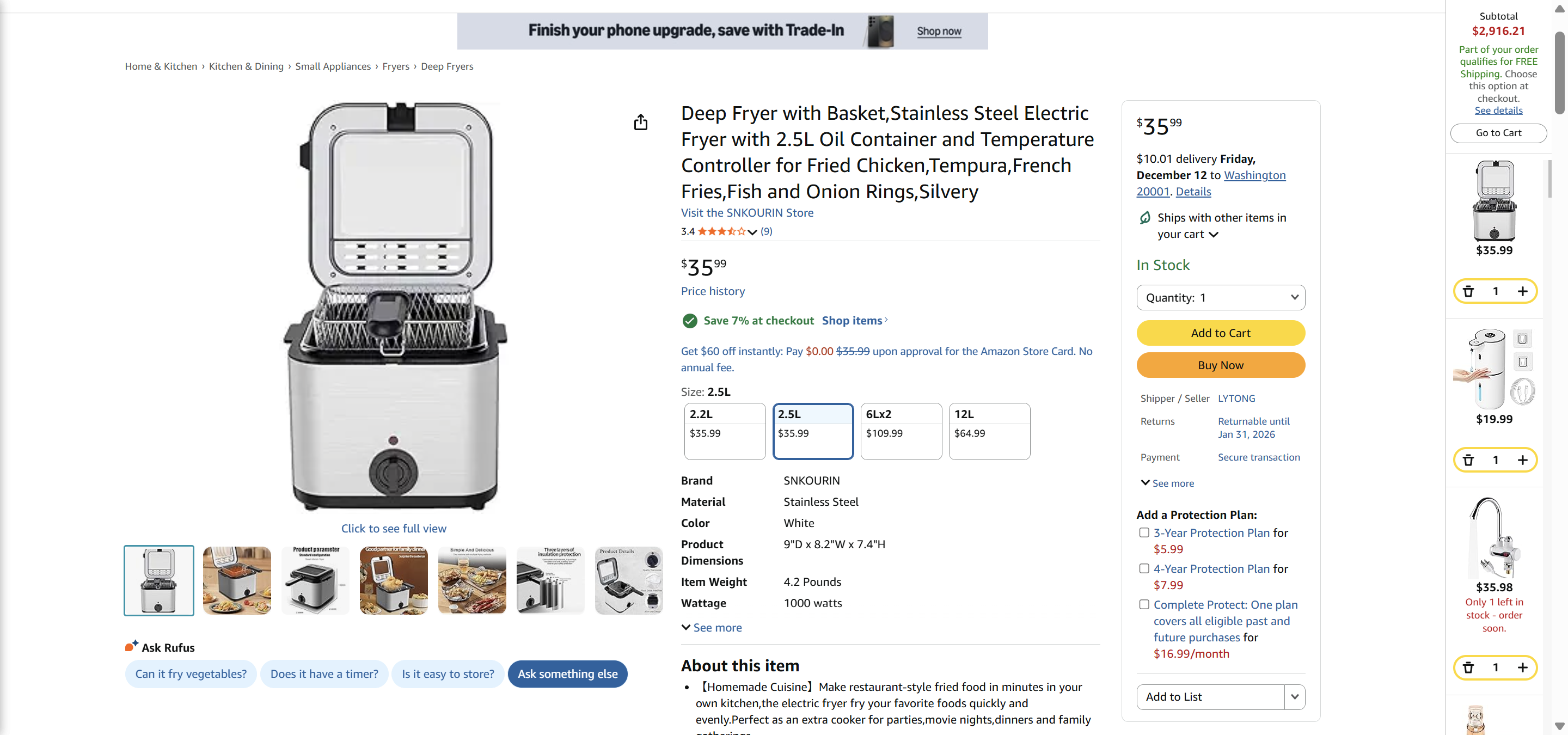Open the Price history link
Image resolution: width=1568 pixels, height=735 pixels.
[x=712, y=291]
